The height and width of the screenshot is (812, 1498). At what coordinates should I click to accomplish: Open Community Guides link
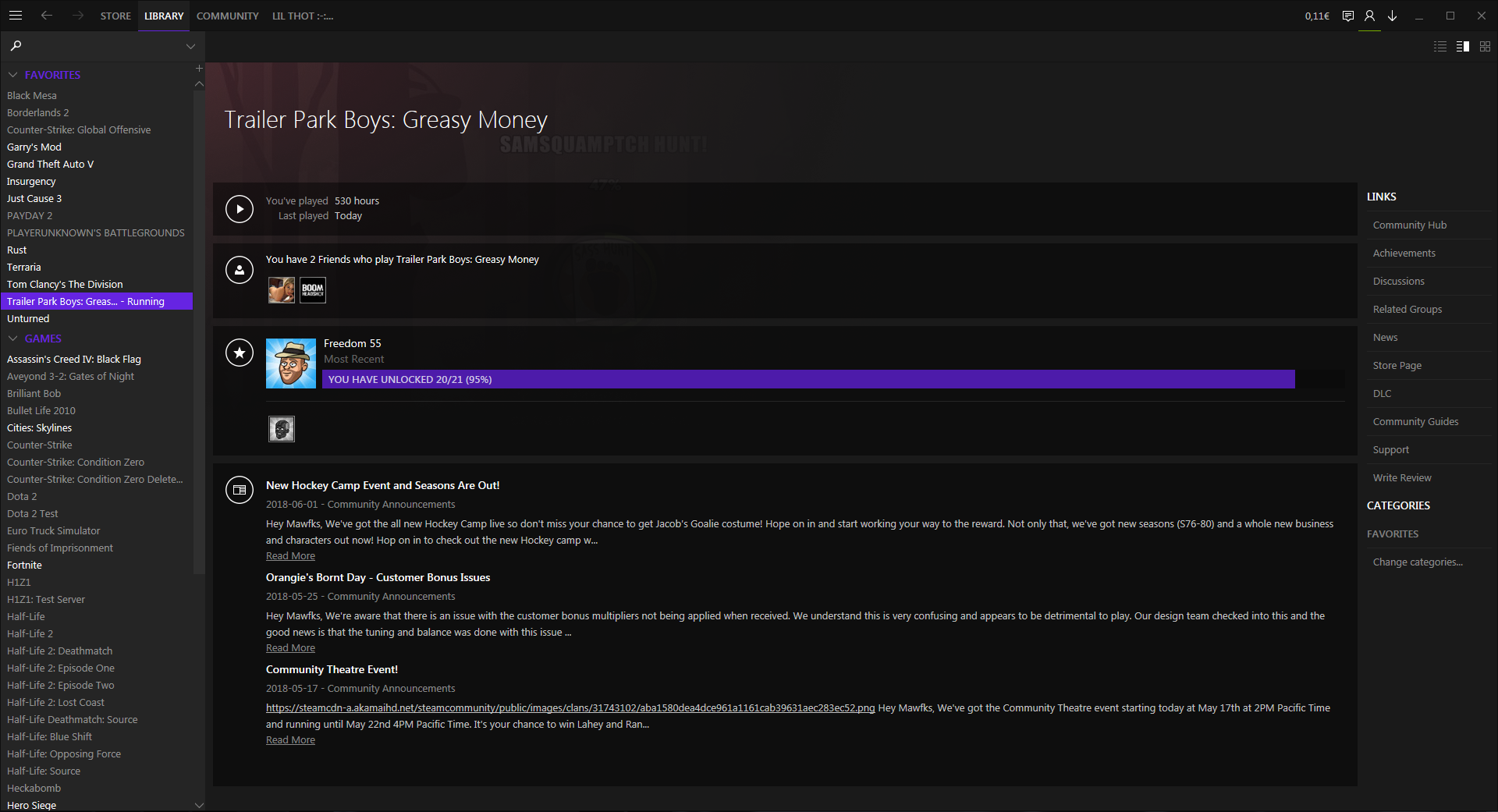(1416, 422)
